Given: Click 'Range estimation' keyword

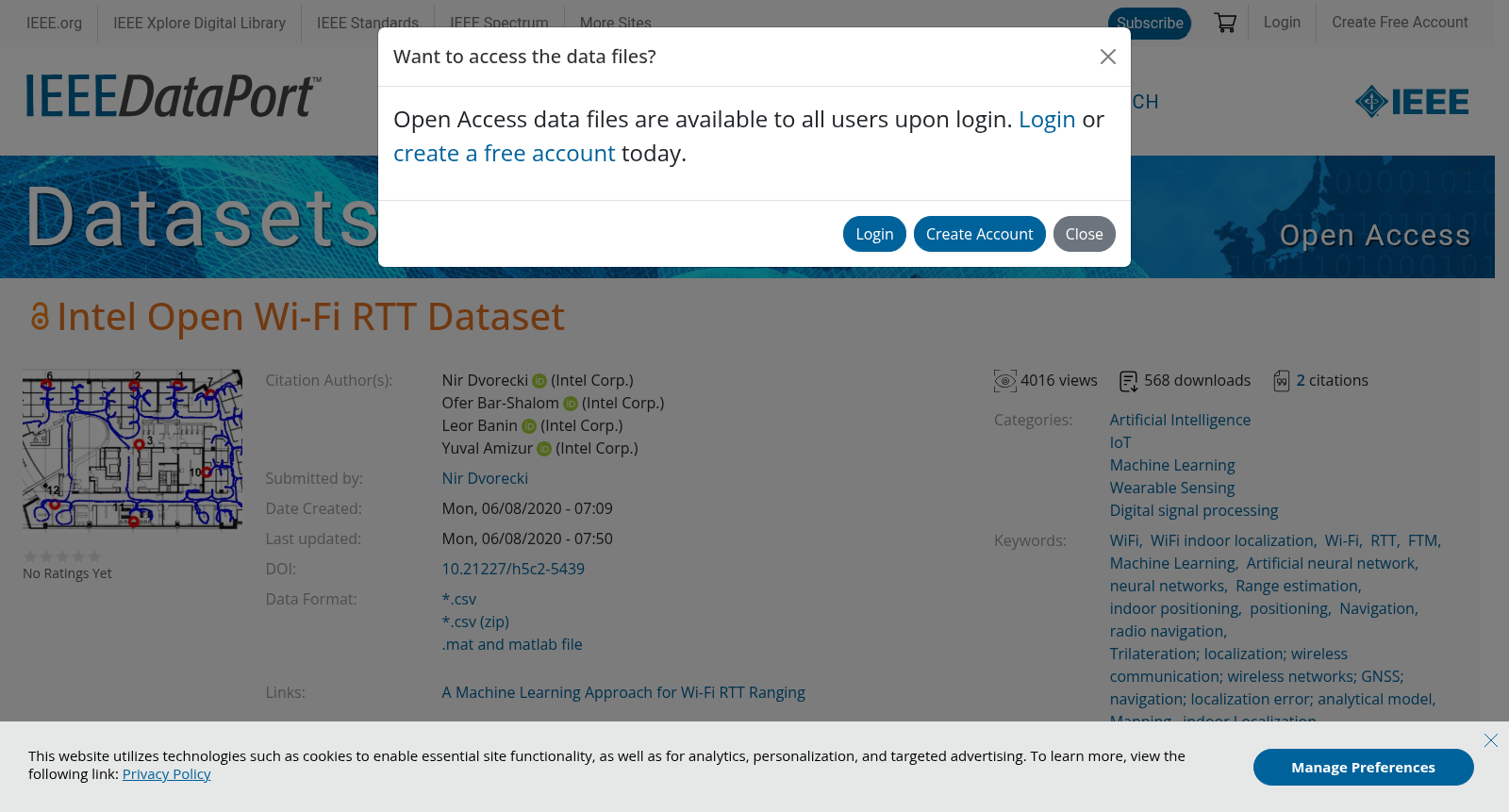Looking at the screenshot, I should (x=1297, y=587).
